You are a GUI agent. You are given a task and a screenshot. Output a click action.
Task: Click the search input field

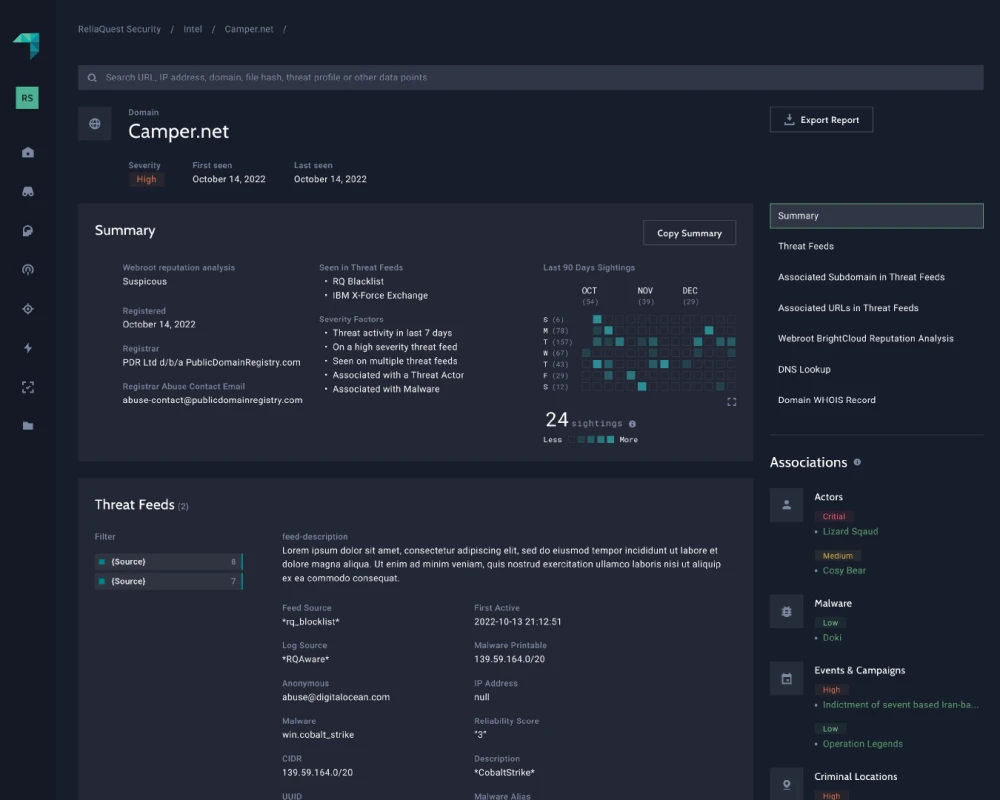[531, 77]
